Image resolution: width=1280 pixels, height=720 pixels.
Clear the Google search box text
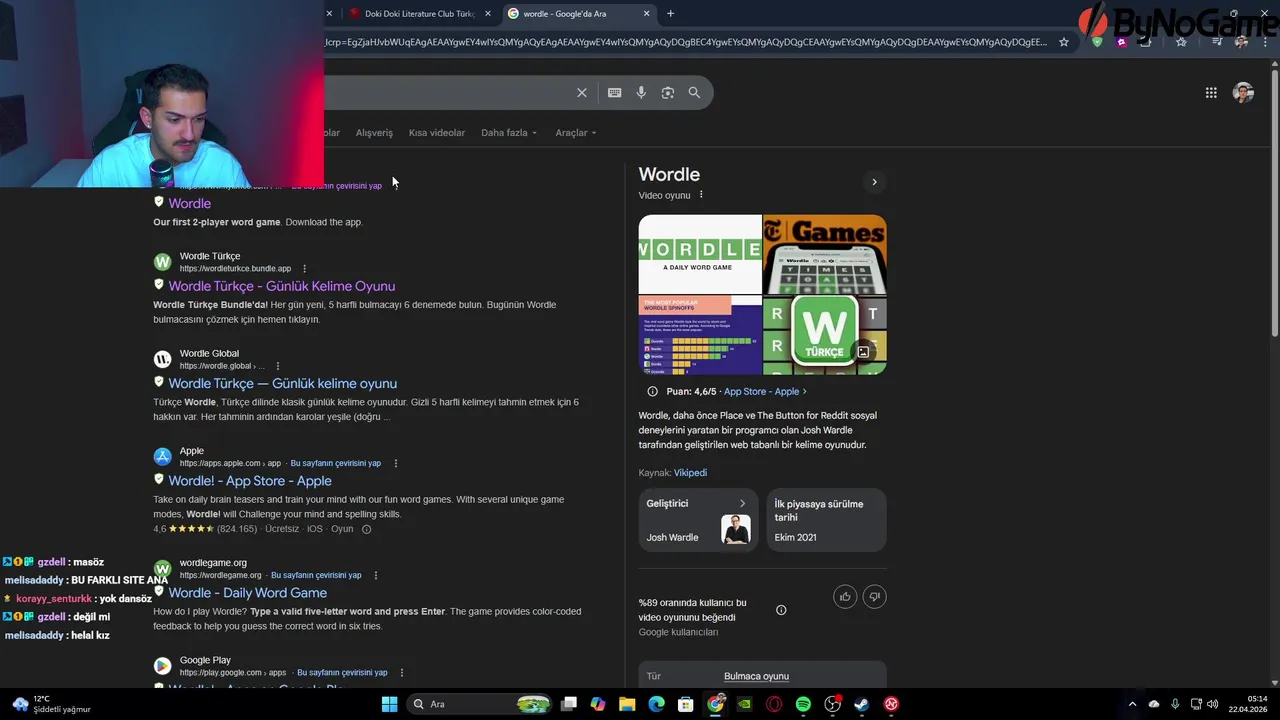[582, 92]
